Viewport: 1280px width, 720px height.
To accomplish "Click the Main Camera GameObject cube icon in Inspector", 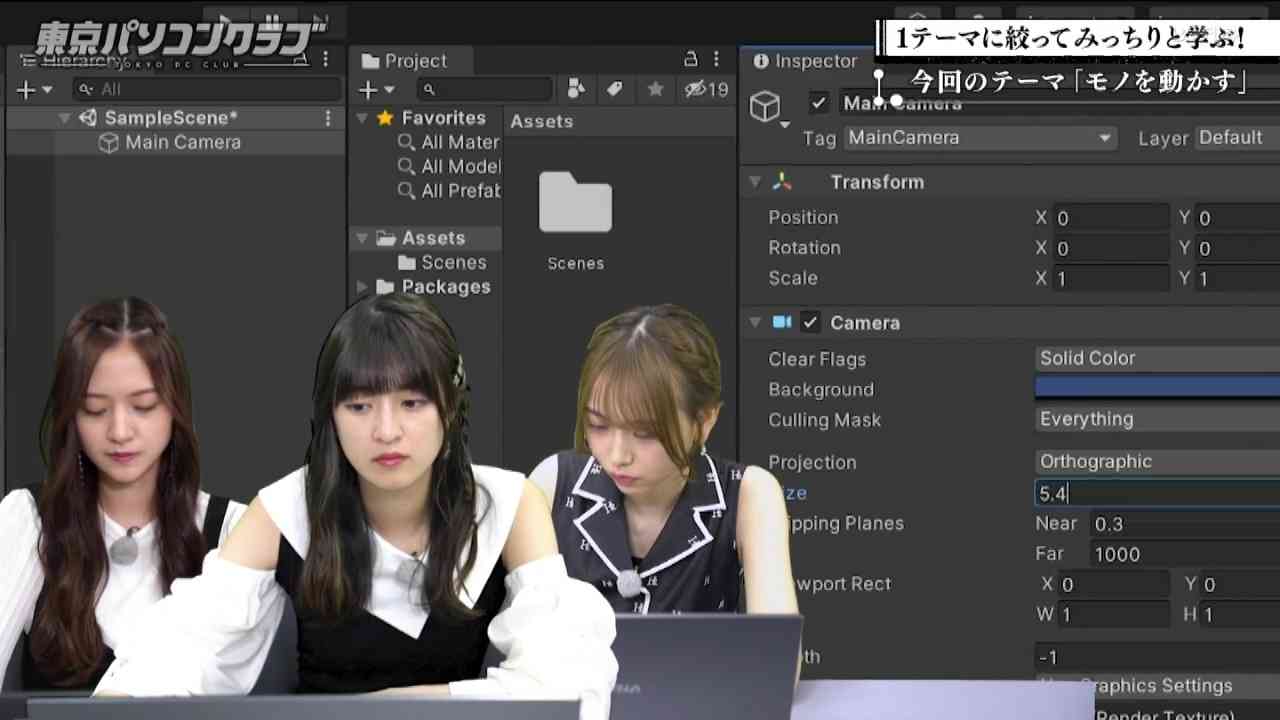I will point(765,107).
